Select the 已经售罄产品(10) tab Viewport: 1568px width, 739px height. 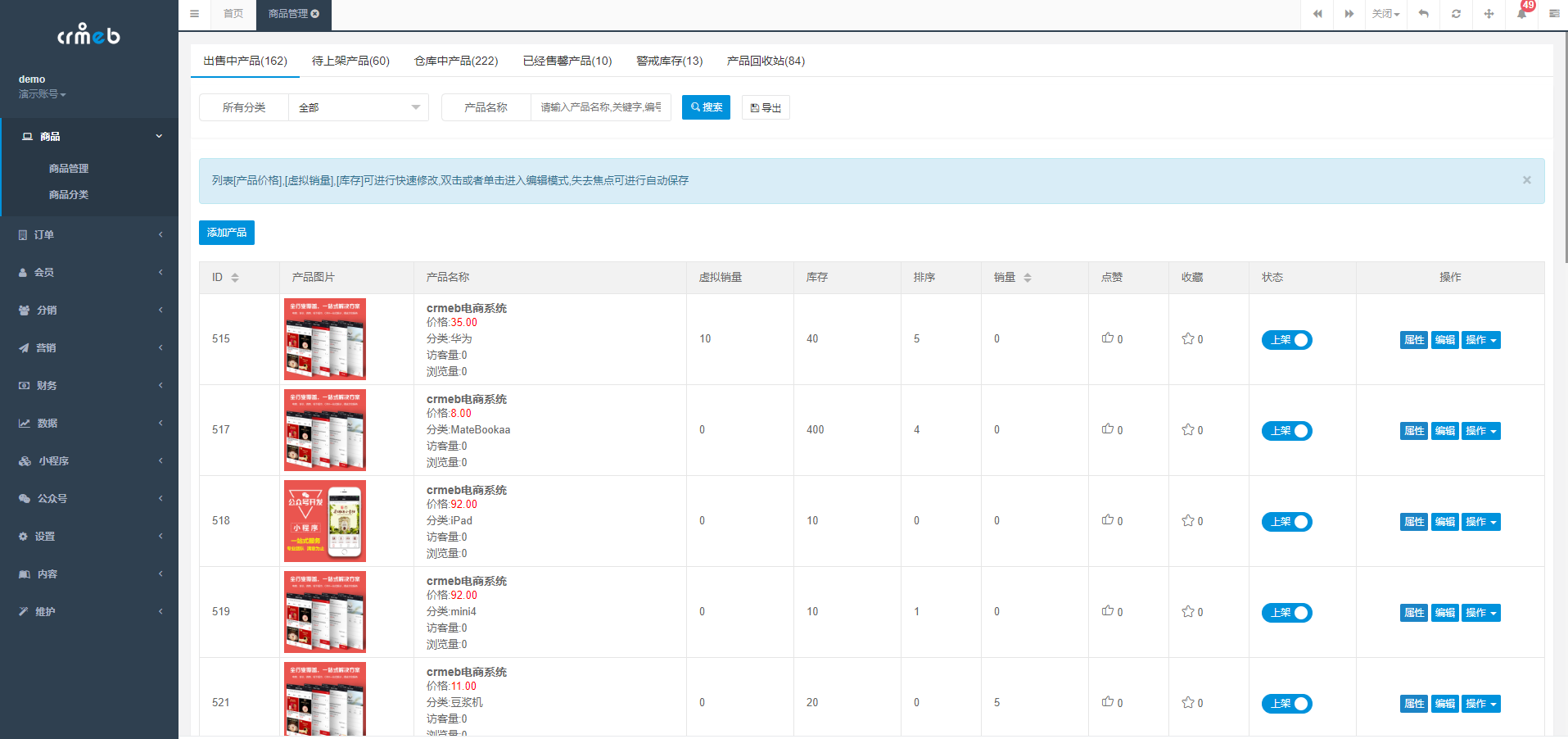[567, 61]
